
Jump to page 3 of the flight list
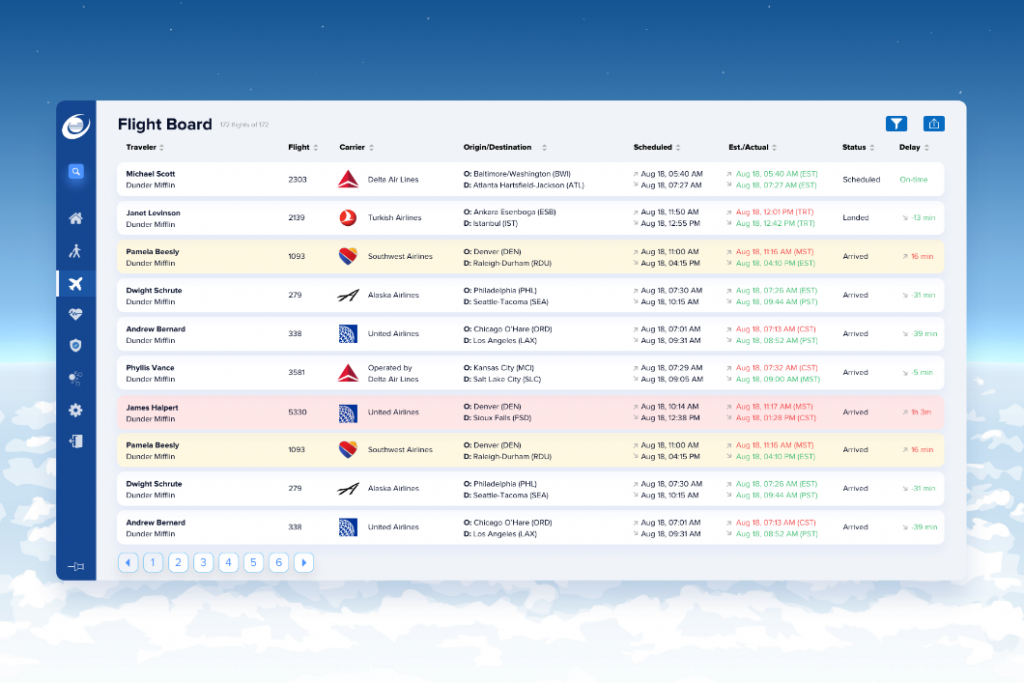coord(203,562)
